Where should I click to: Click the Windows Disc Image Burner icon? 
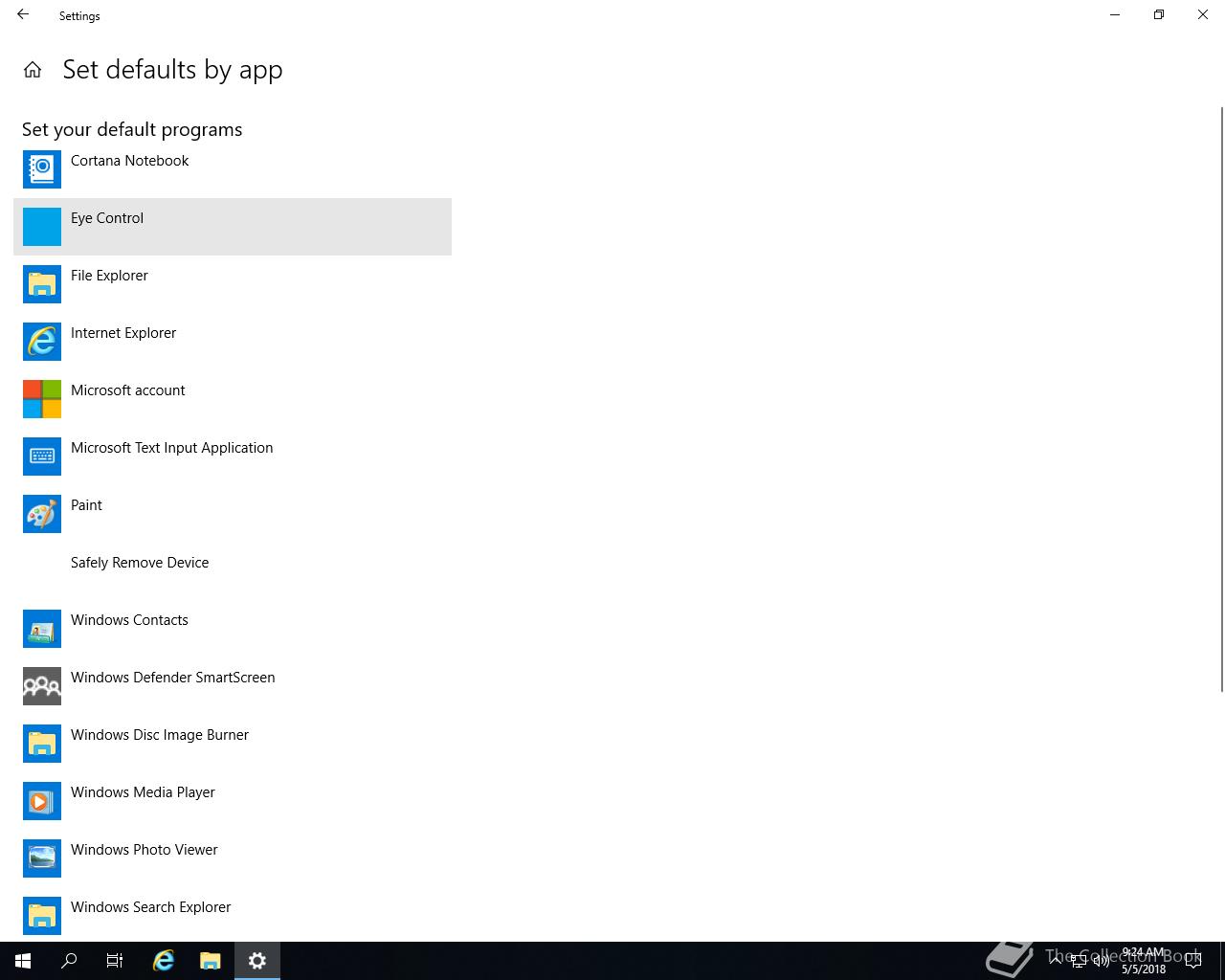tap(42, 744)
